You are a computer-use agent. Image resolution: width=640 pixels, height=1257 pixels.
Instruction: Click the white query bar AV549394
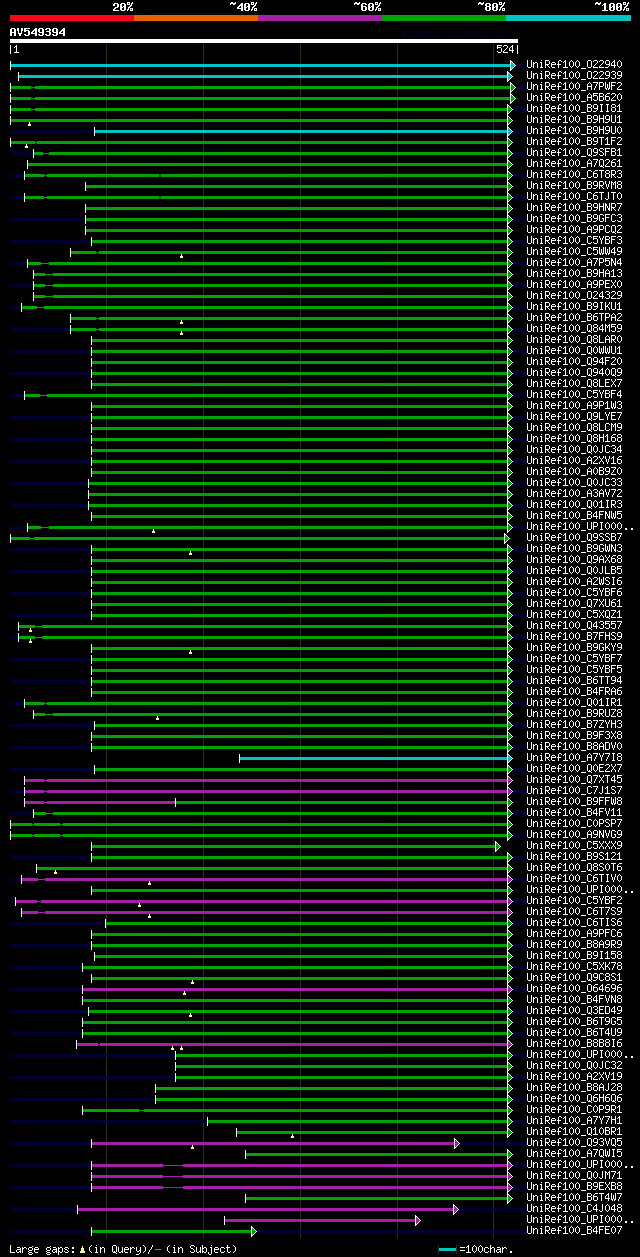pyautogui.click(x=264, y=41)
